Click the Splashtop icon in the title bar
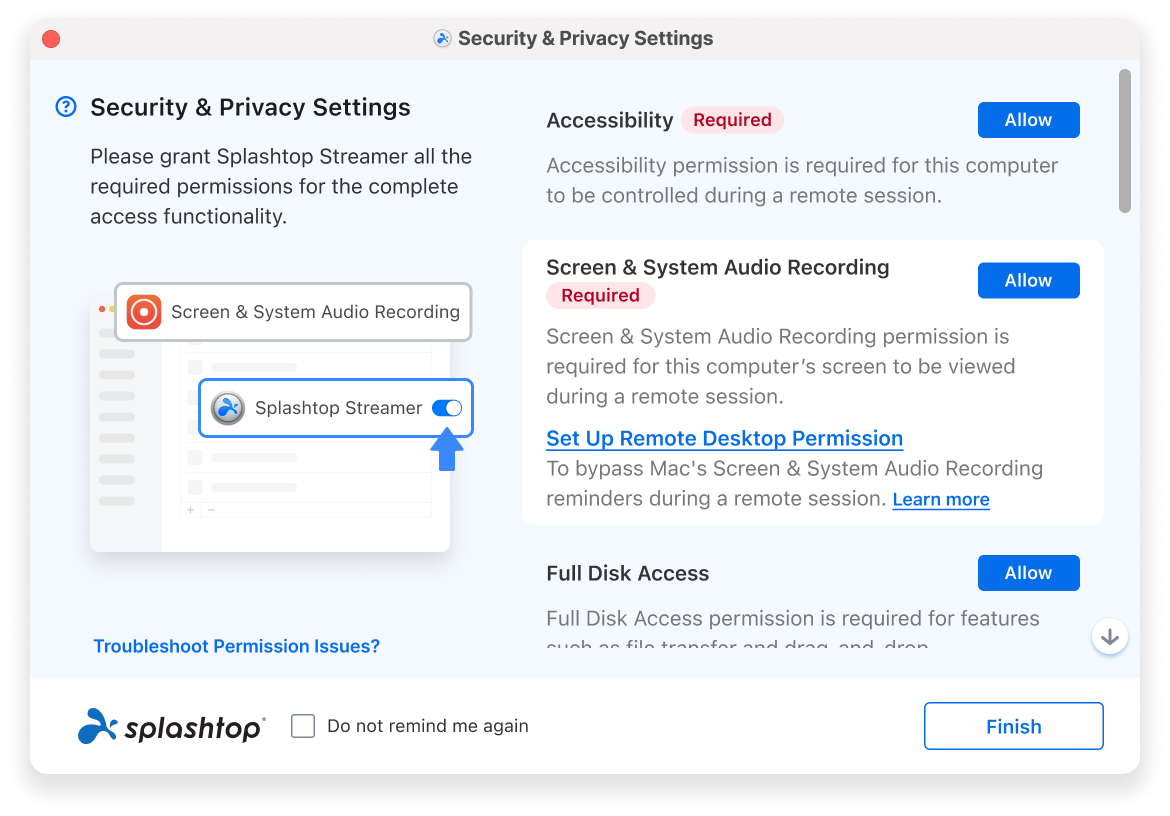This screenshot has height=816, width=1170. coord(442,39)
